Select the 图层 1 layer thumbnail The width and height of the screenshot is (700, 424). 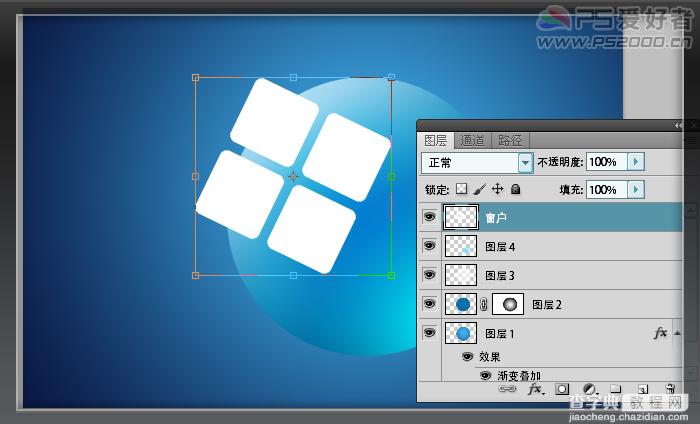coord(461,333)
